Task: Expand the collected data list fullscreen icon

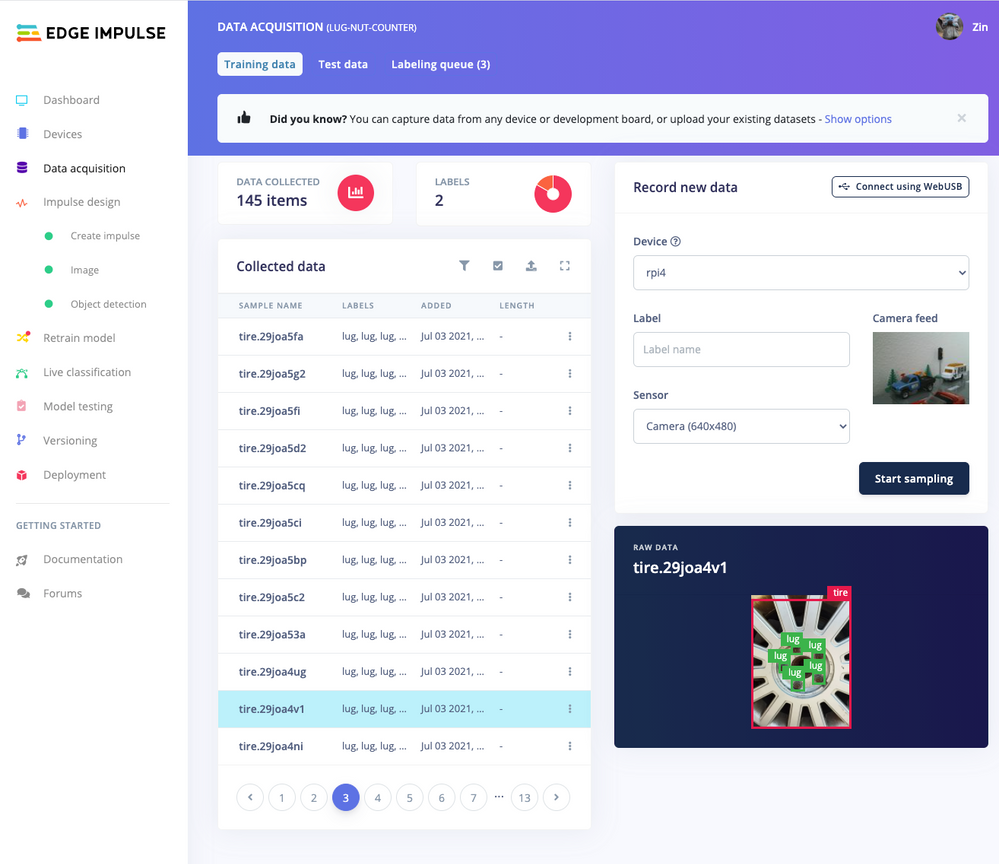Action: [x=564, y=266]
